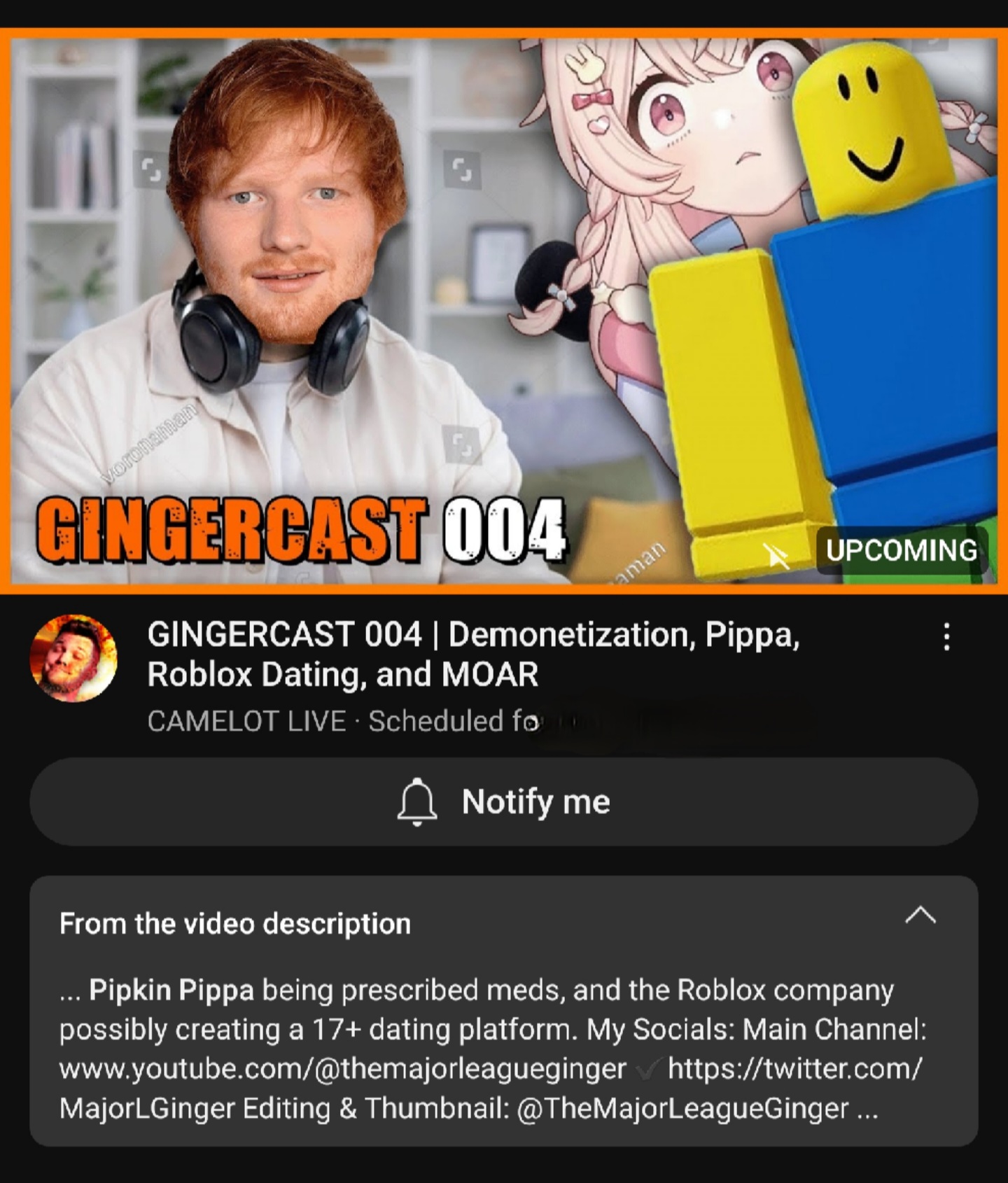Select the bold Pipkin Pippa text

(x=171, y=990)
